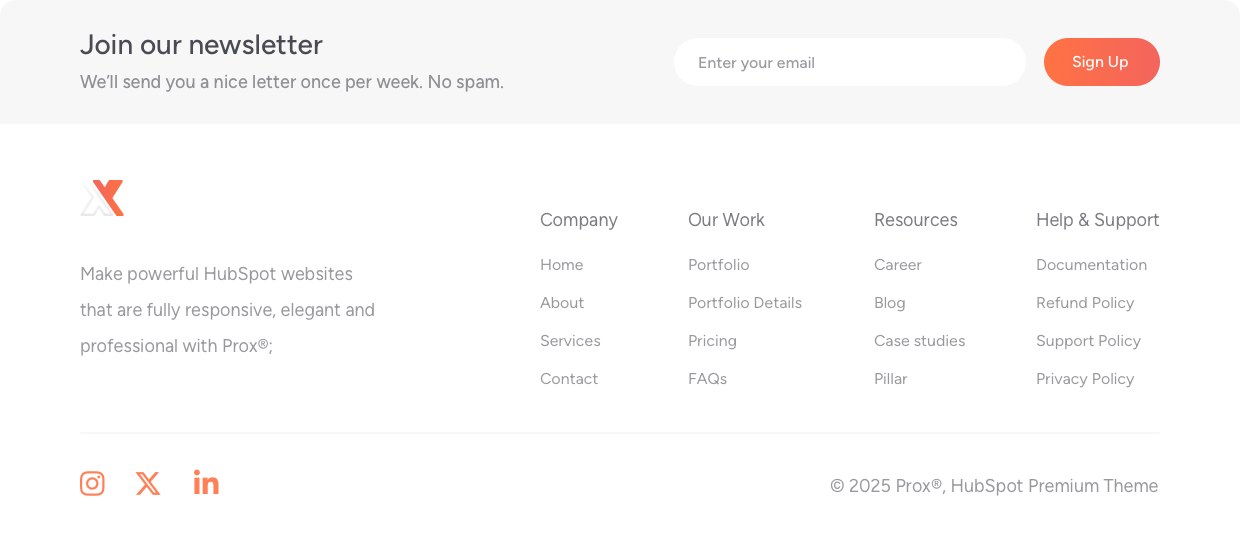
Task: Open the Case studies link
Action: [x=919, y=341]
